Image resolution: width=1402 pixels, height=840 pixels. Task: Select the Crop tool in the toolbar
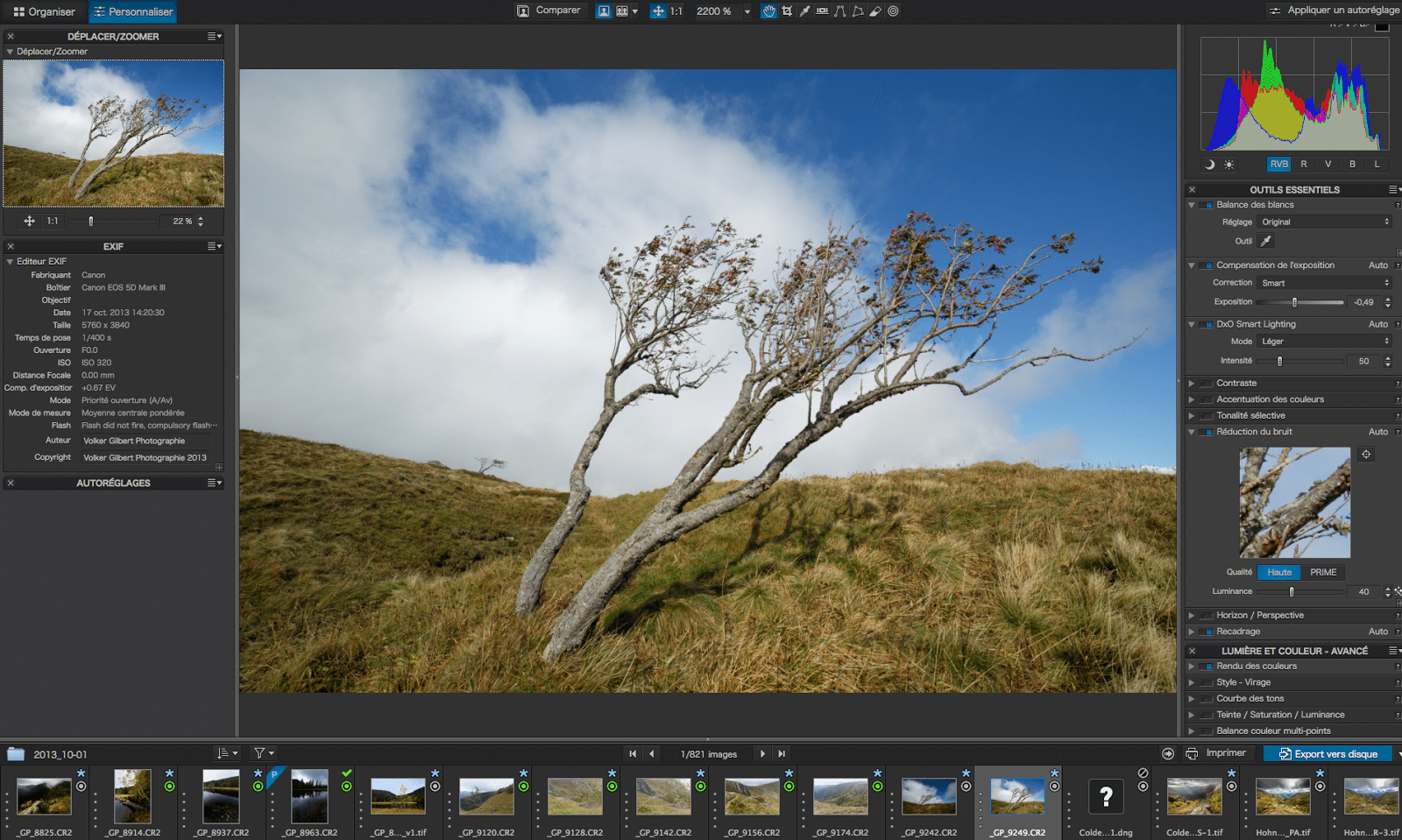tap(787, 11)
